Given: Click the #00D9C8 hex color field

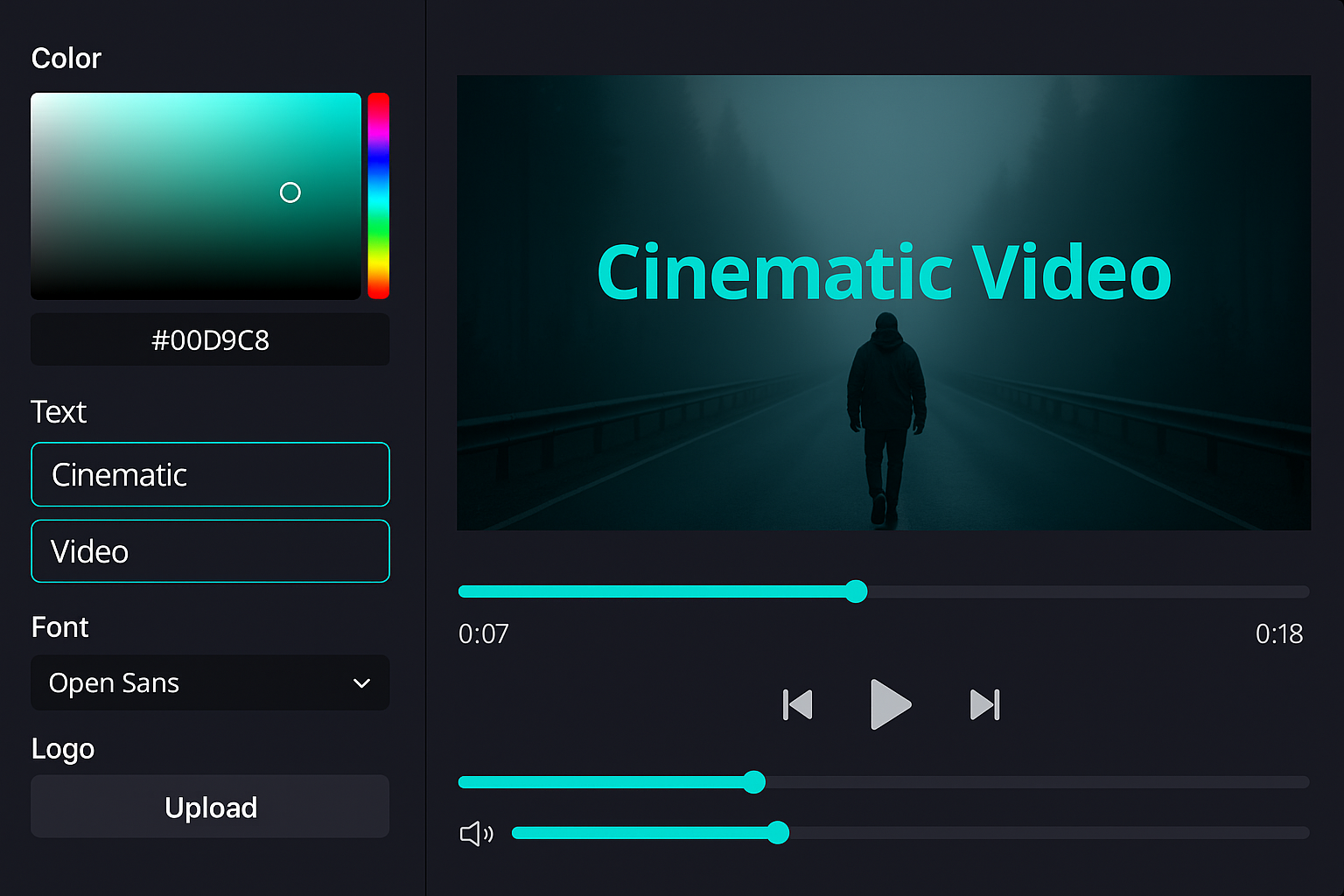Looking at the screenshot, I should click(210, 339).
